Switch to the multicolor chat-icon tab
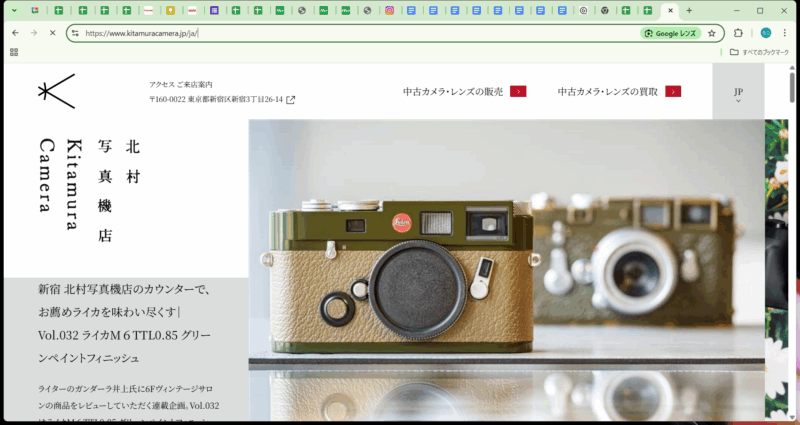 tap(35, 10)
